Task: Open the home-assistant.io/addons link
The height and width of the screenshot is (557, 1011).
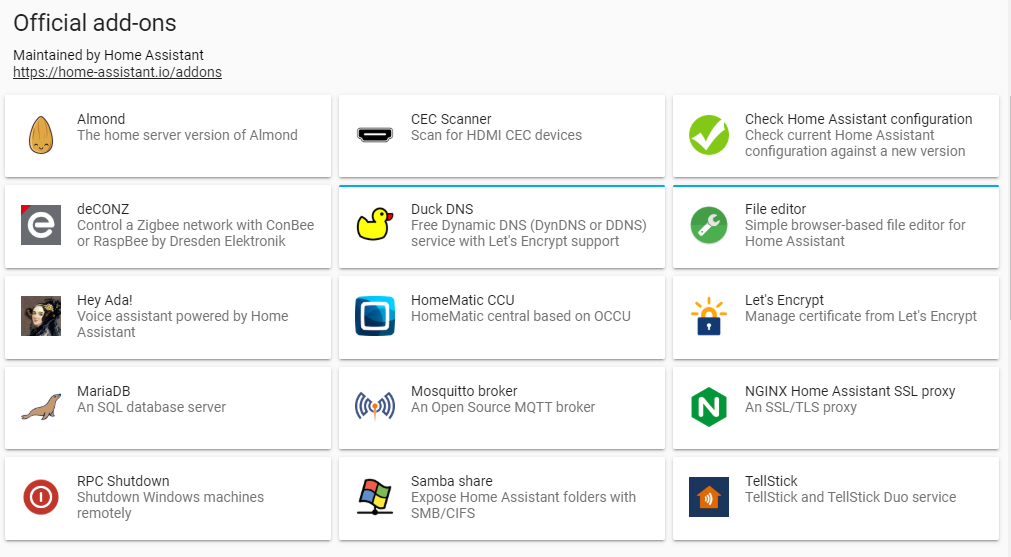Action: pos(117,72)
